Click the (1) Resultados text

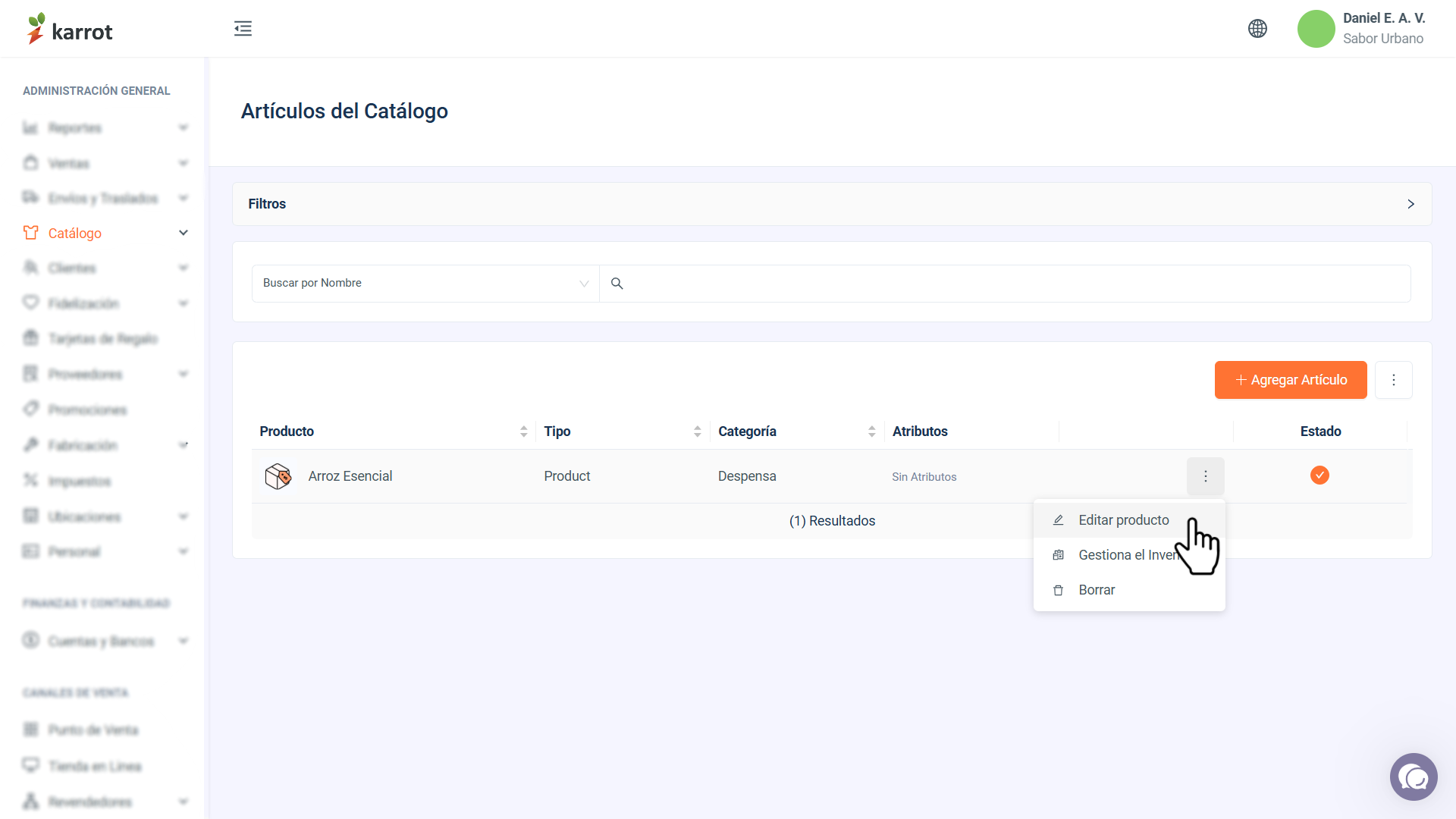pyautogui.click(x=832, y=521)
